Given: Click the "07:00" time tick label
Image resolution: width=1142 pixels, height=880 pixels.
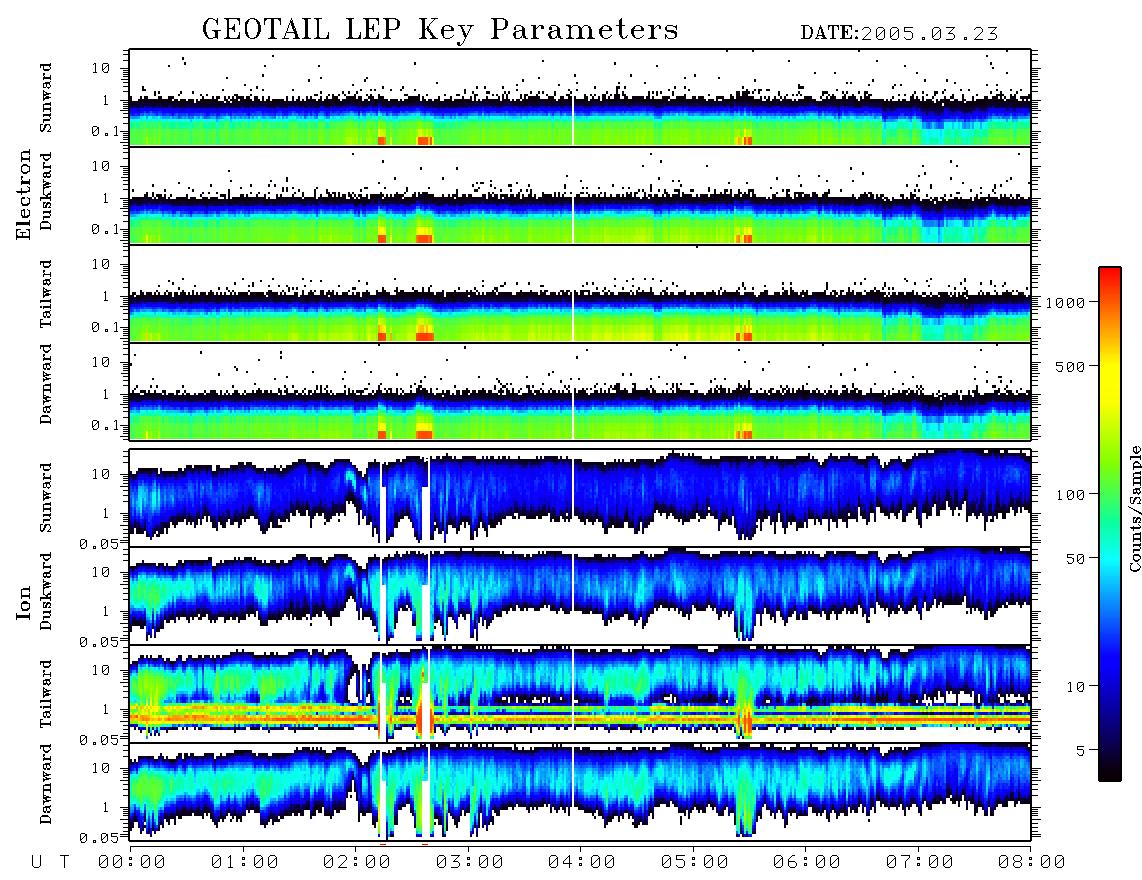Looking at the screenshot, I should pyautogui.click(x=920, y=862).
